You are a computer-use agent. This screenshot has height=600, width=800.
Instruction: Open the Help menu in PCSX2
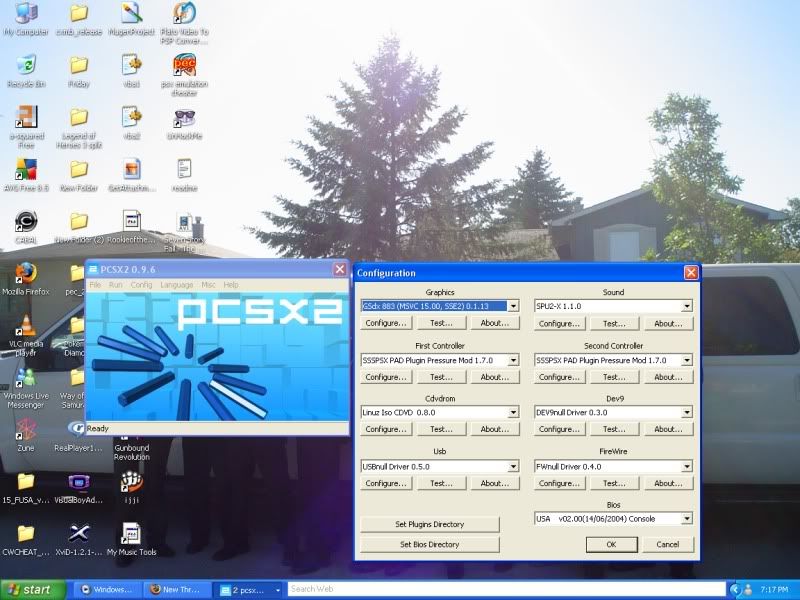[x=231, y=285]
